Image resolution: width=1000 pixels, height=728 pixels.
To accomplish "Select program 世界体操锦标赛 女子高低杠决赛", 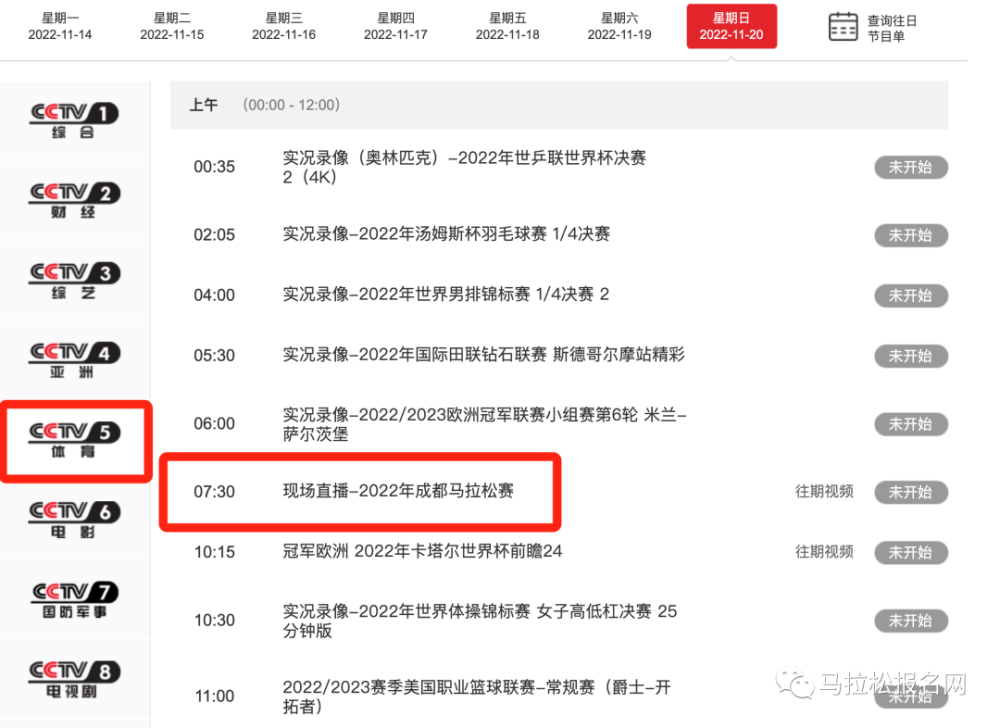I will point(480,620).
